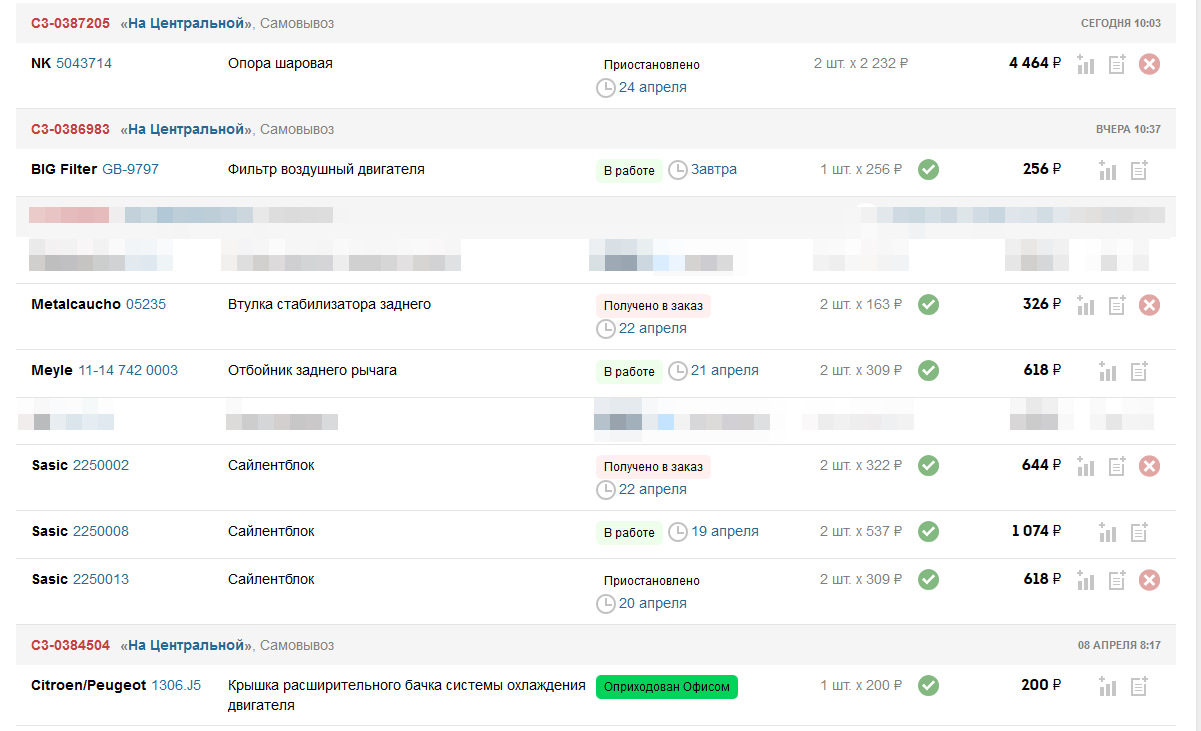This screenshot has width=1201, height=731.
Task: Open order number С3-0384504
Action: [x=70, y=645]
